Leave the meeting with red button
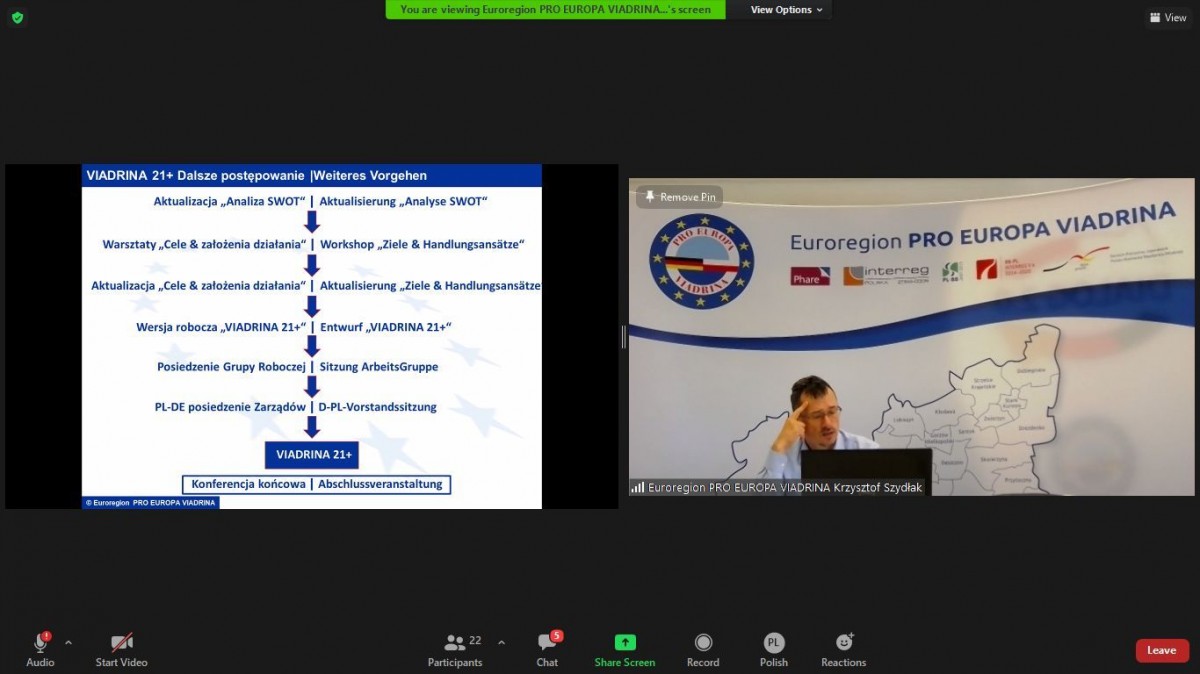The width and height of the screenshot is (1200, 674). (1162, 650)
